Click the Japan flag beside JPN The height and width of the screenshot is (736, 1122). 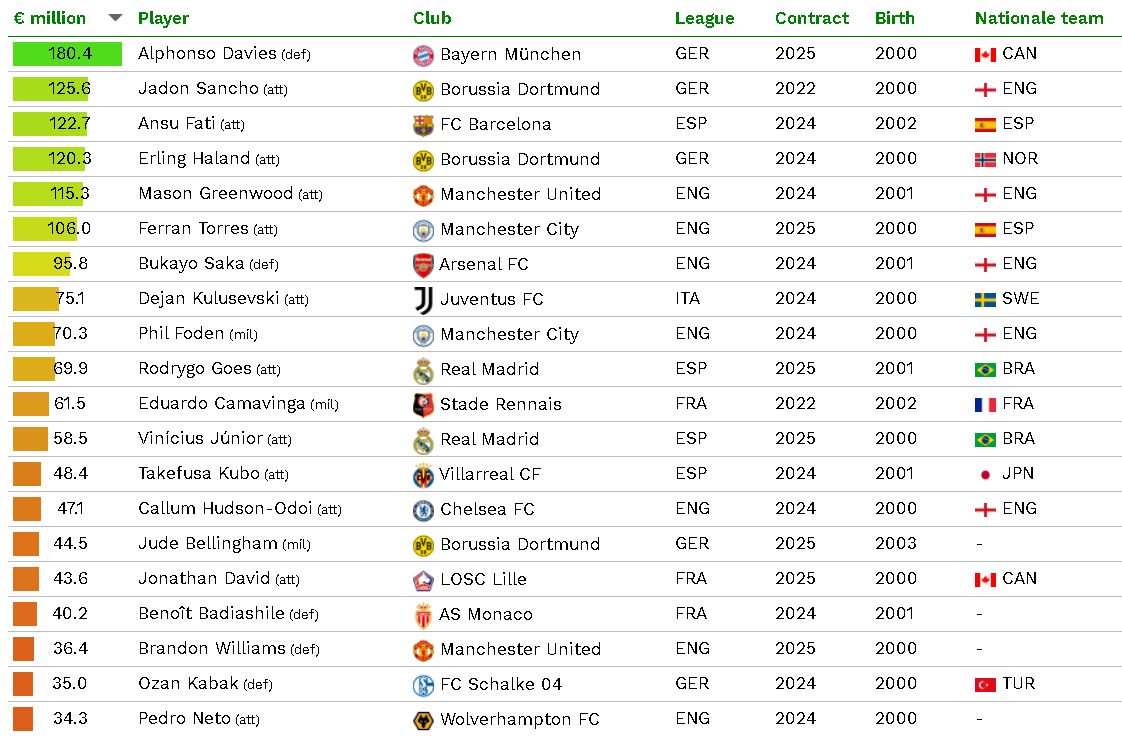click(x=985, y=474)
